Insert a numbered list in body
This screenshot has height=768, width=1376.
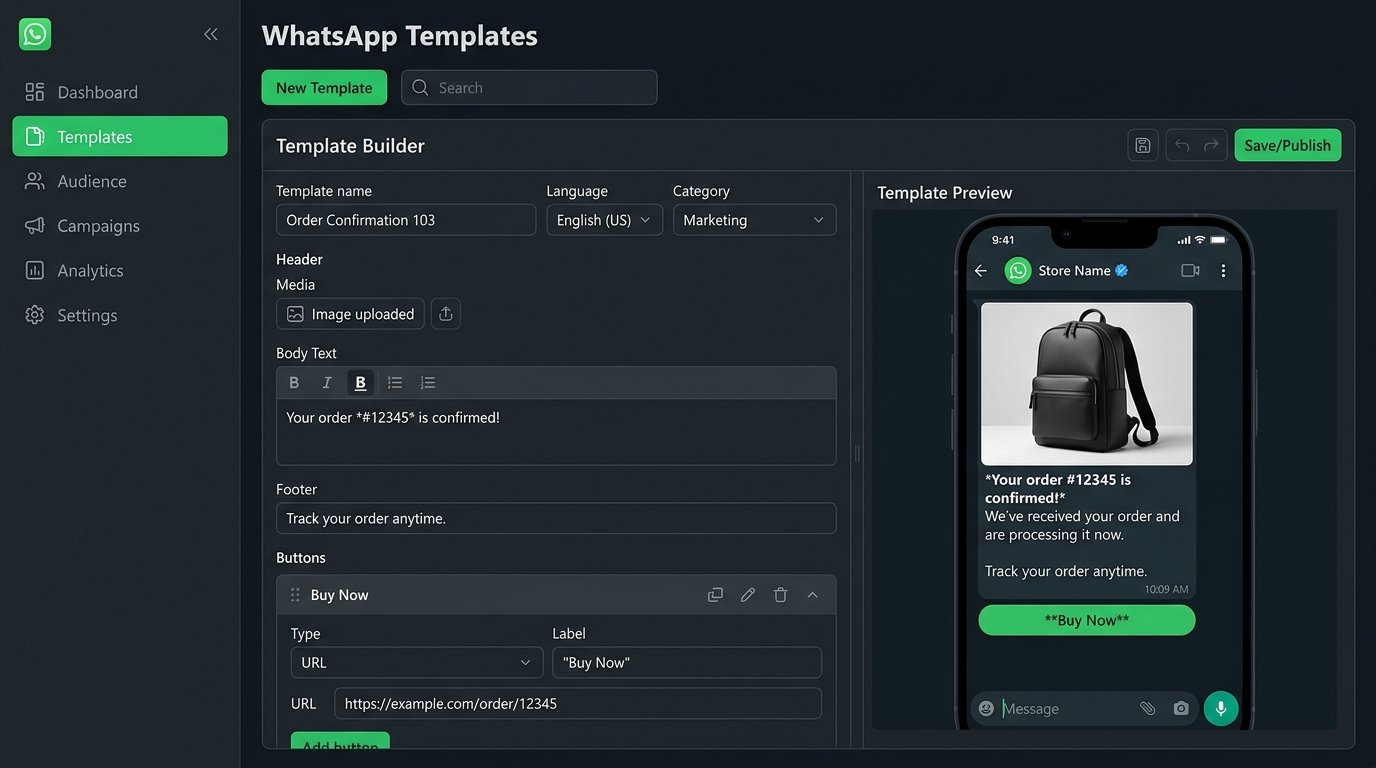coord(428,382)
